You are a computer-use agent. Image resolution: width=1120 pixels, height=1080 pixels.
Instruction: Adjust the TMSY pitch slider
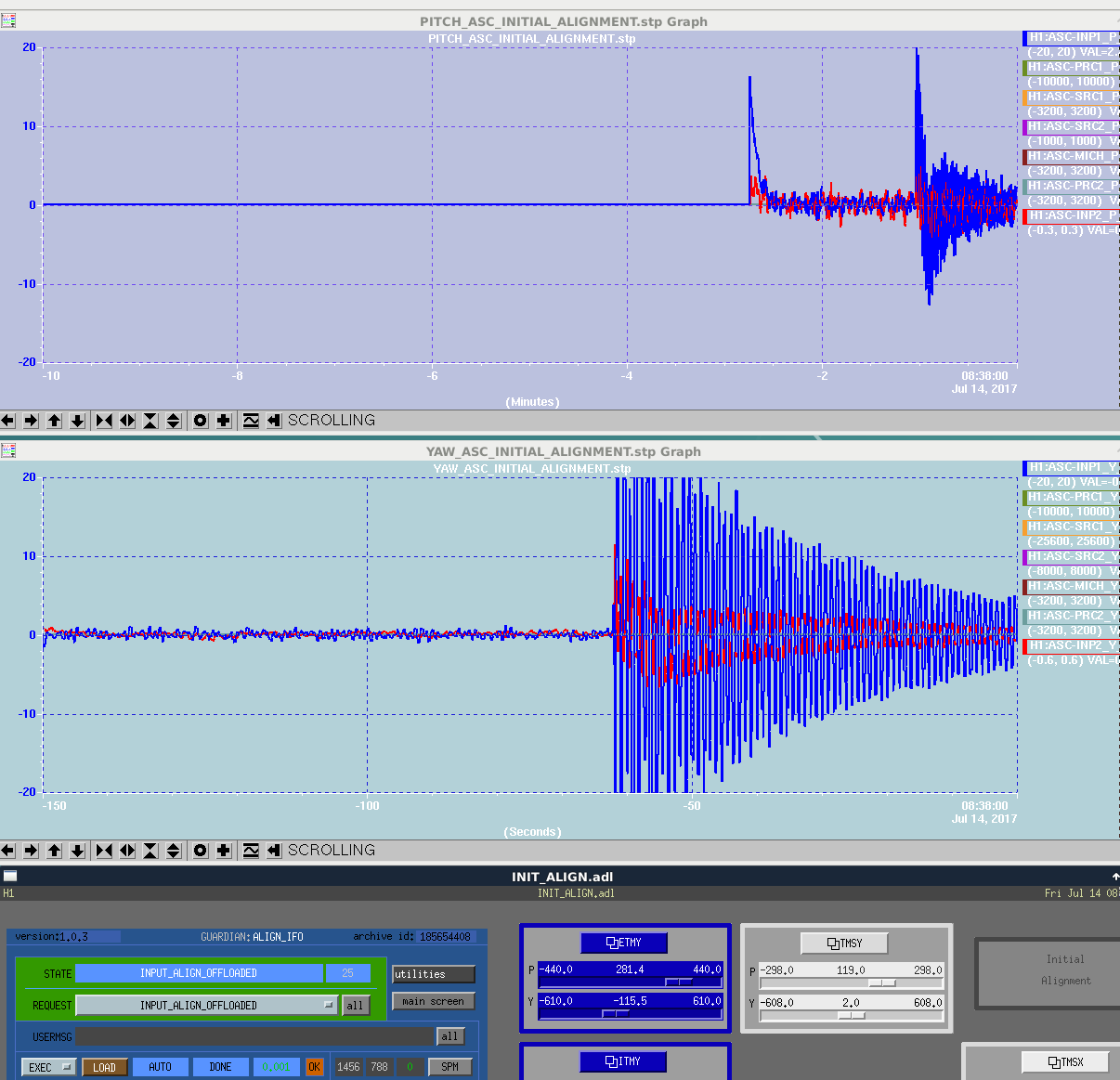(x=852, y=982)
